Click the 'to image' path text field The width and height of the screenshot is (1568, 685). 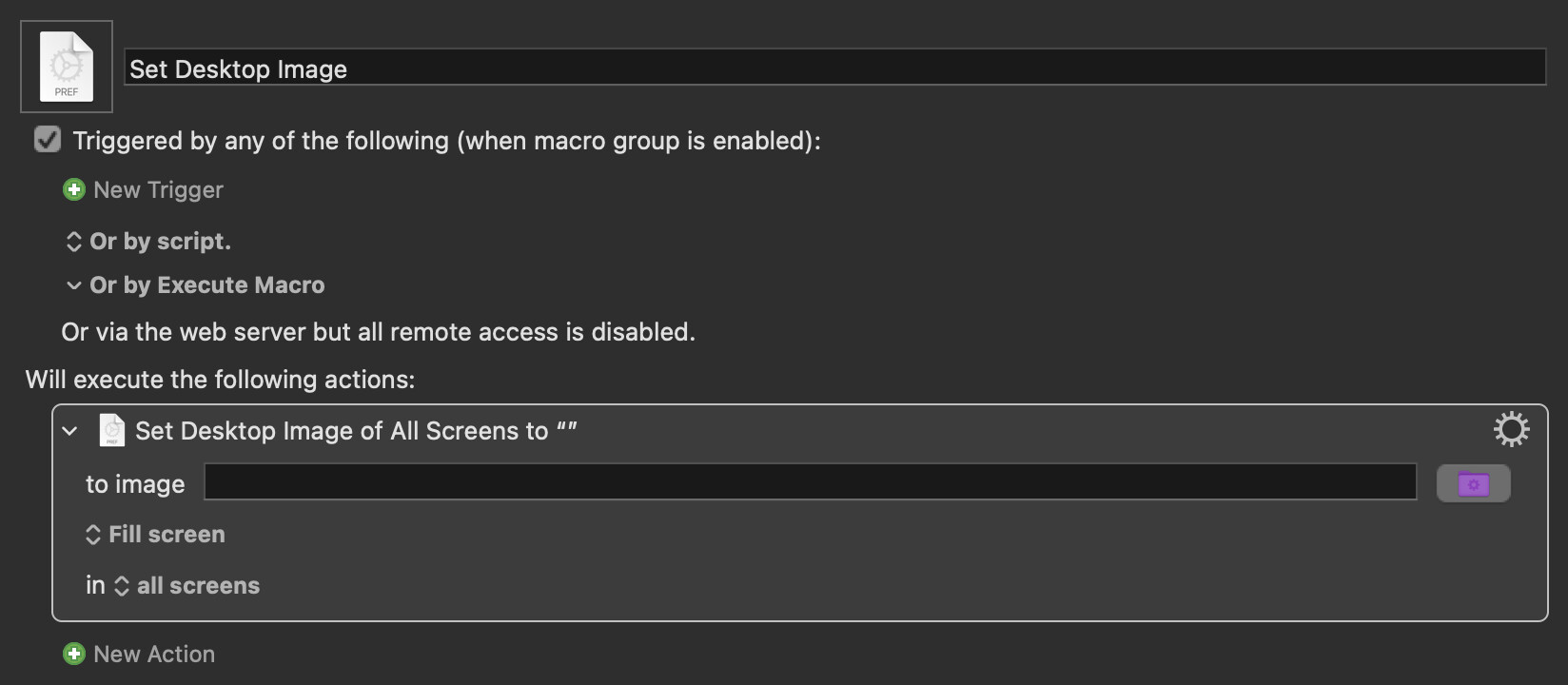click(810, 482)
